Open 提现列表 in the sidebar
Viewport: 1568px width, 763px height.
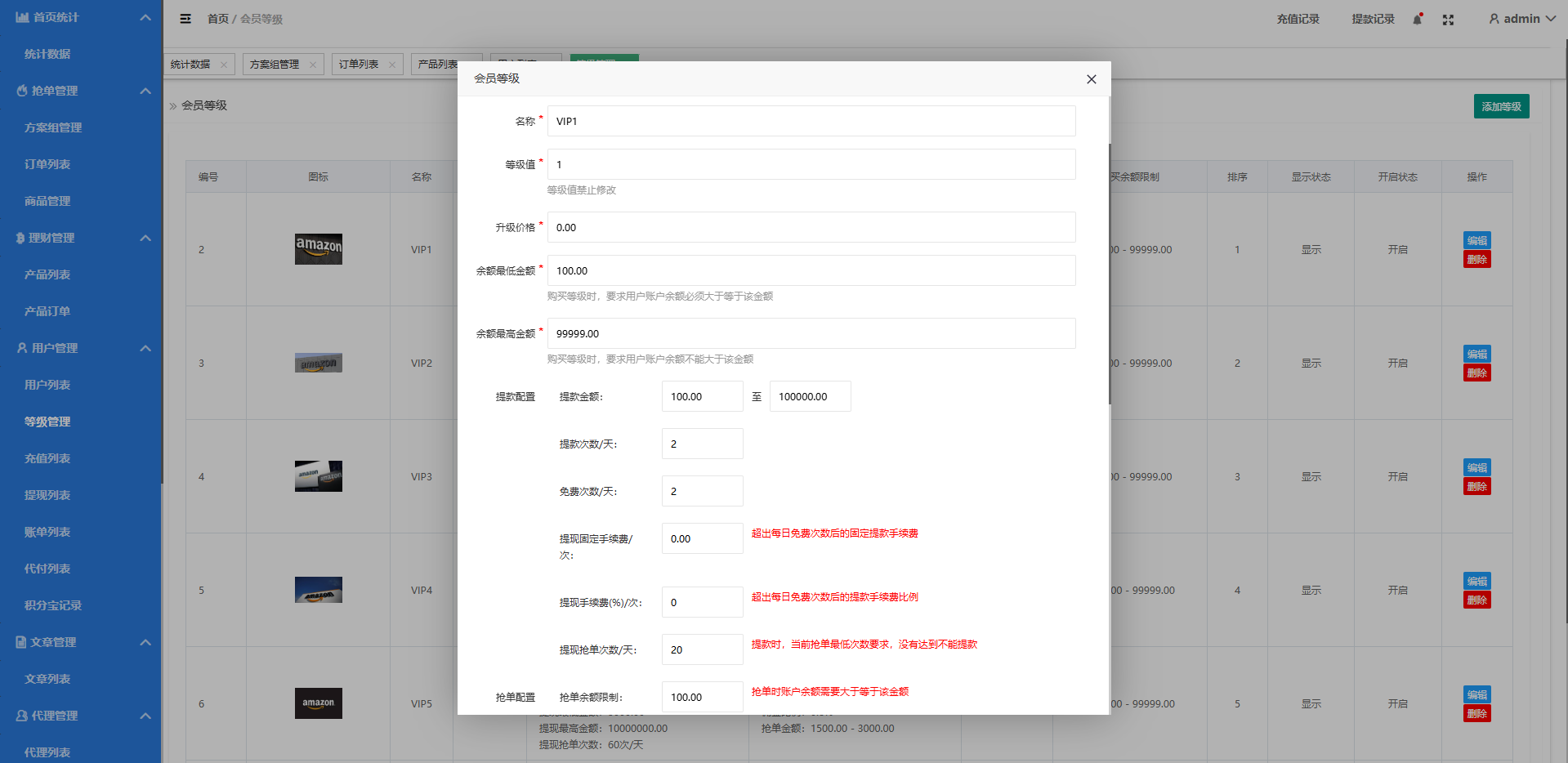tap(47, 495)
